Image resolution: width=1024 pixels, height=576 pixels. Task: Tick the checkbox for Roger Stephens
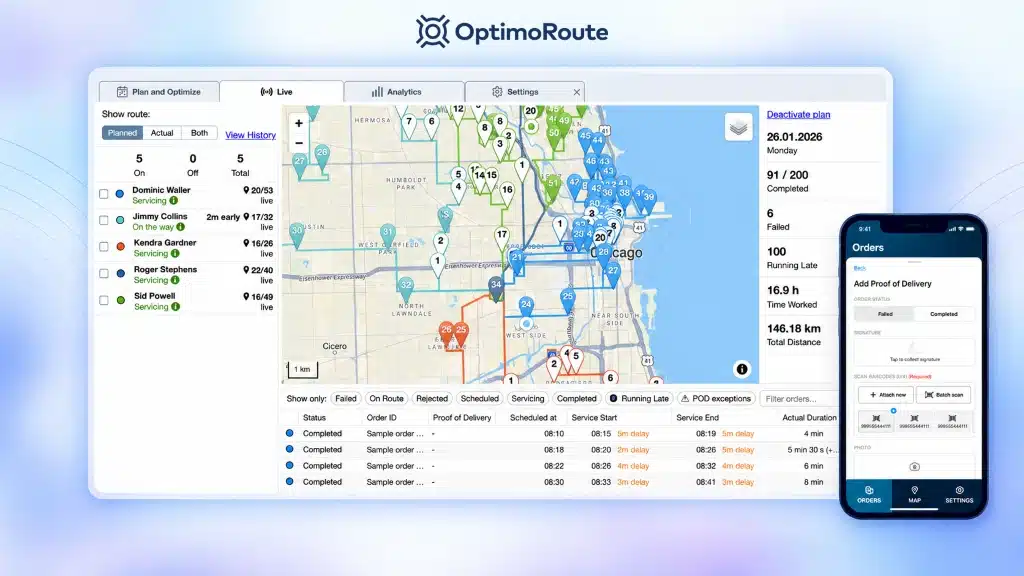coord(104,274)
